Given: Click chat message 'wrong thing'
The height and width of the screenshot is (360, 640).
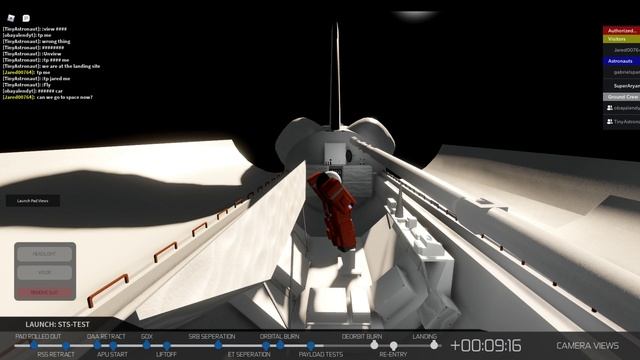Looking at the screenshot, I should tap(56, 41).
